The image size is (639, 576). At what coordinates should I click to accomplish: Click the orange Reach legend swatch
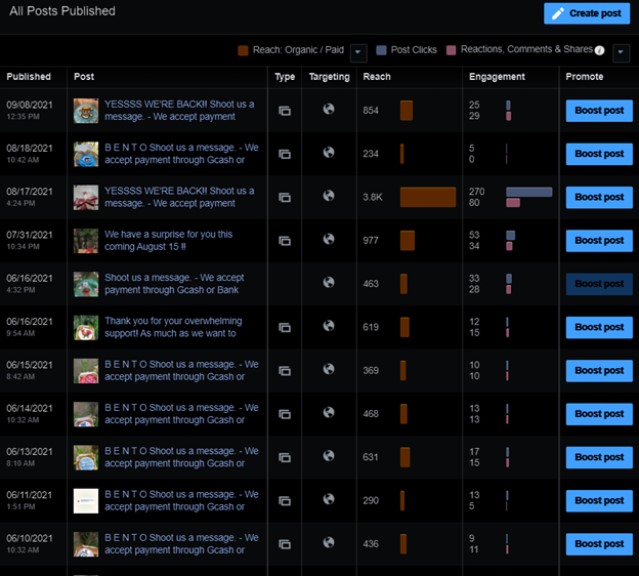243,51
